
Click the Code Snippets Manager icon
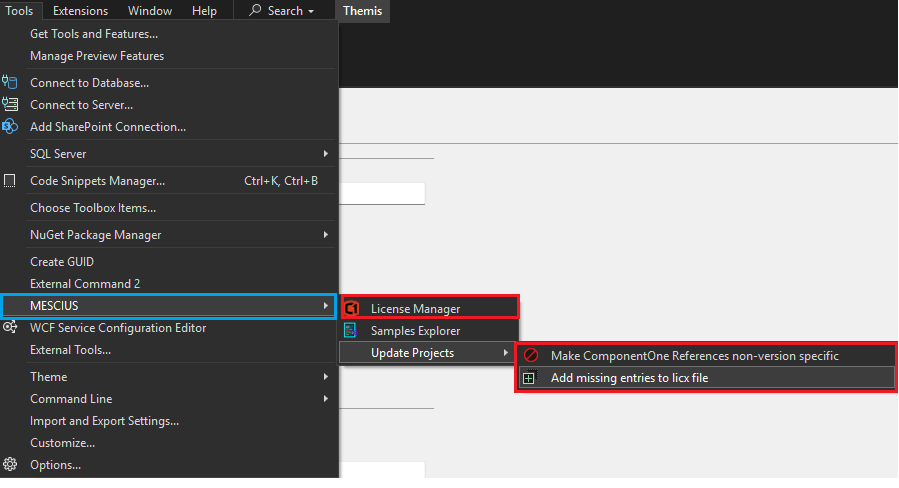click(x=11, y=181)
